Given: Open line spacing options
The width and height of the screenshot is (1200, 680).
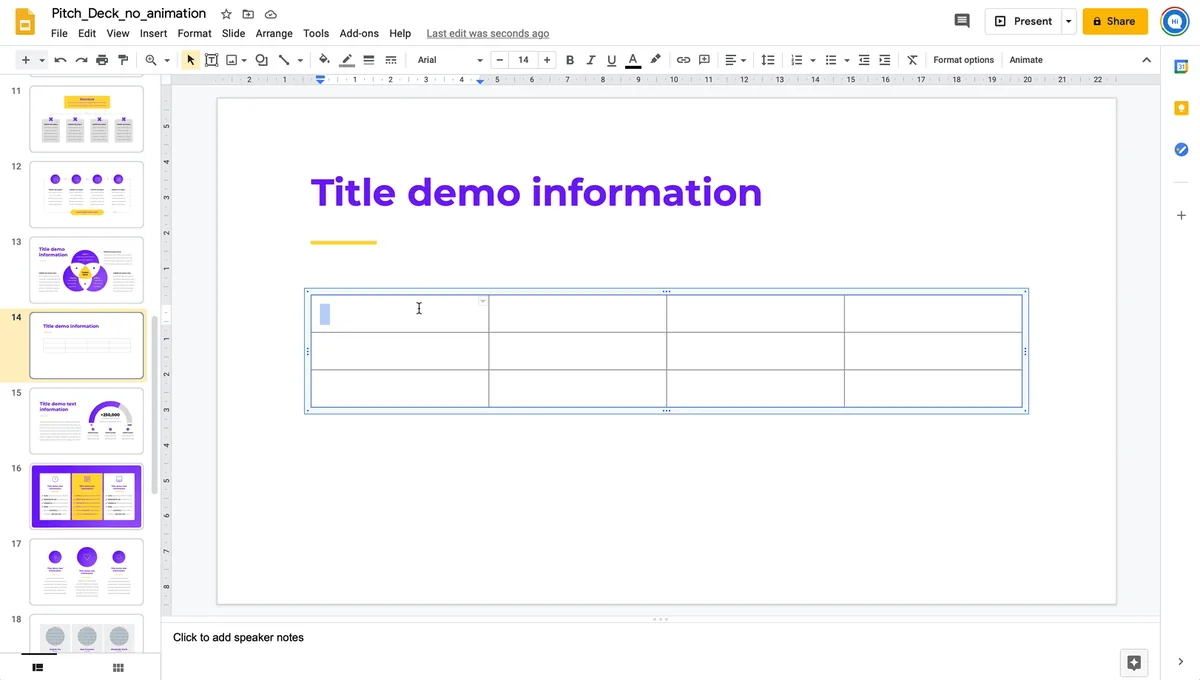Looking at the screenshot, I should (x=767, y=60).
